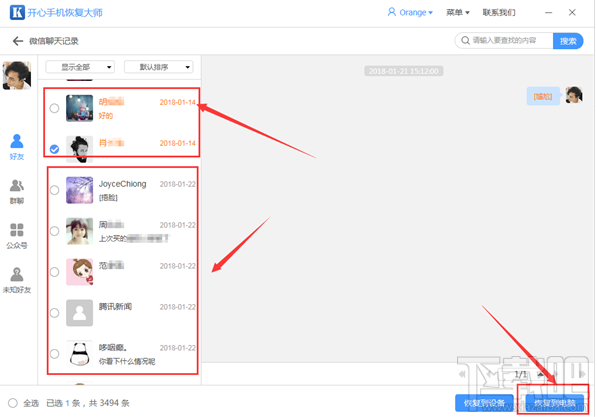Switch to the 群聊 group chat tab
Viewport: 597px width, 417px height.
17,192
